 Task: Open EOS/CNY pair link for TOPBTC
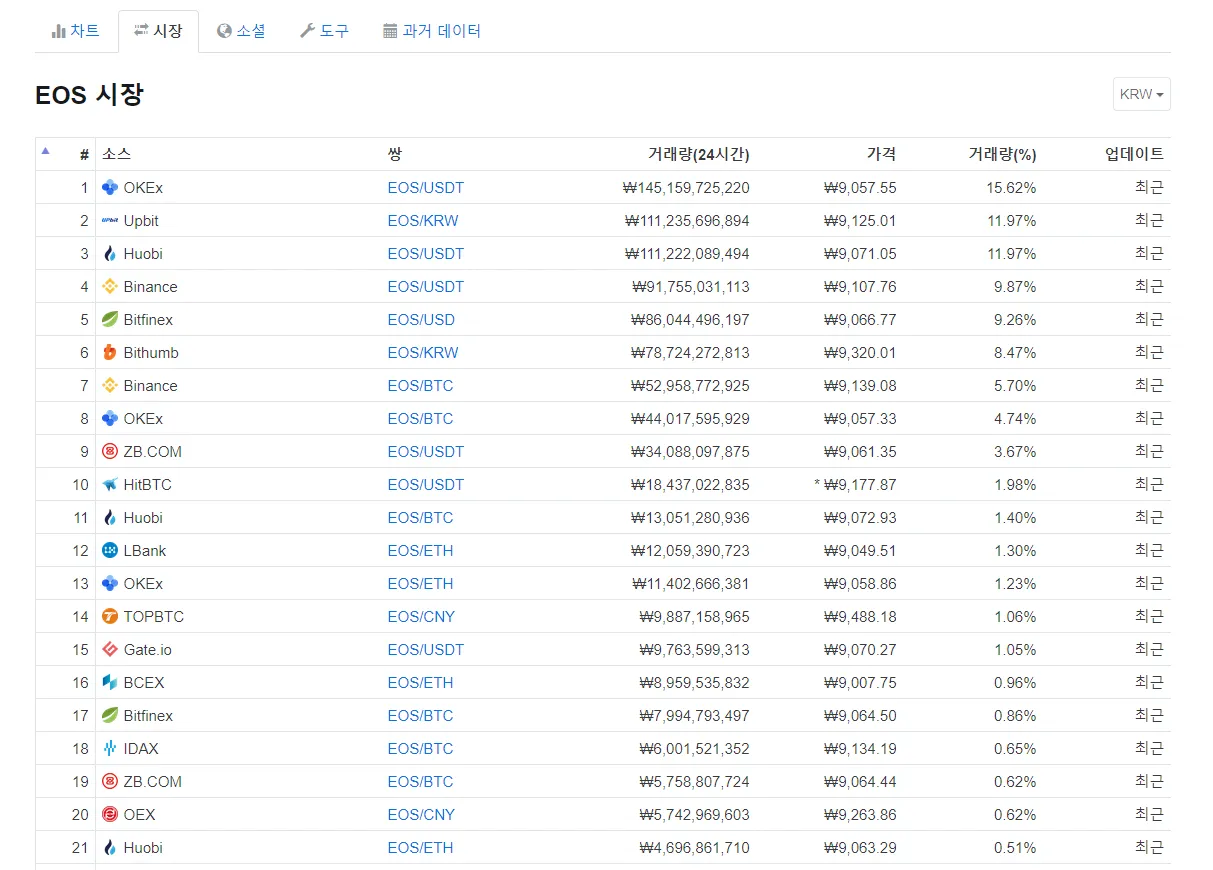pos(421,616)
